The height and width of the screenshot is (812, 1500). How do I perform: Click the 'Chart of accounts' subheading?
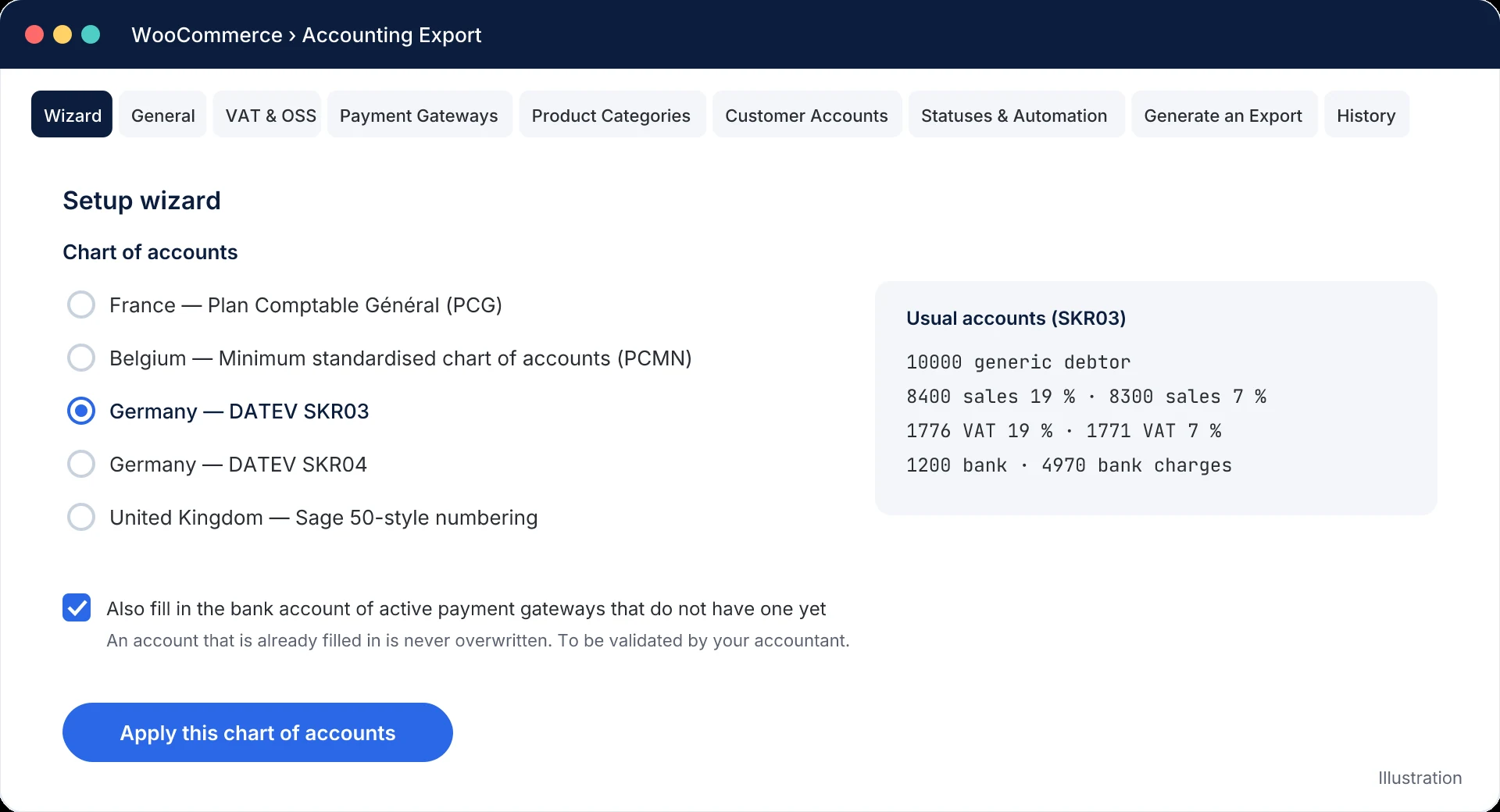pos(150,252)
